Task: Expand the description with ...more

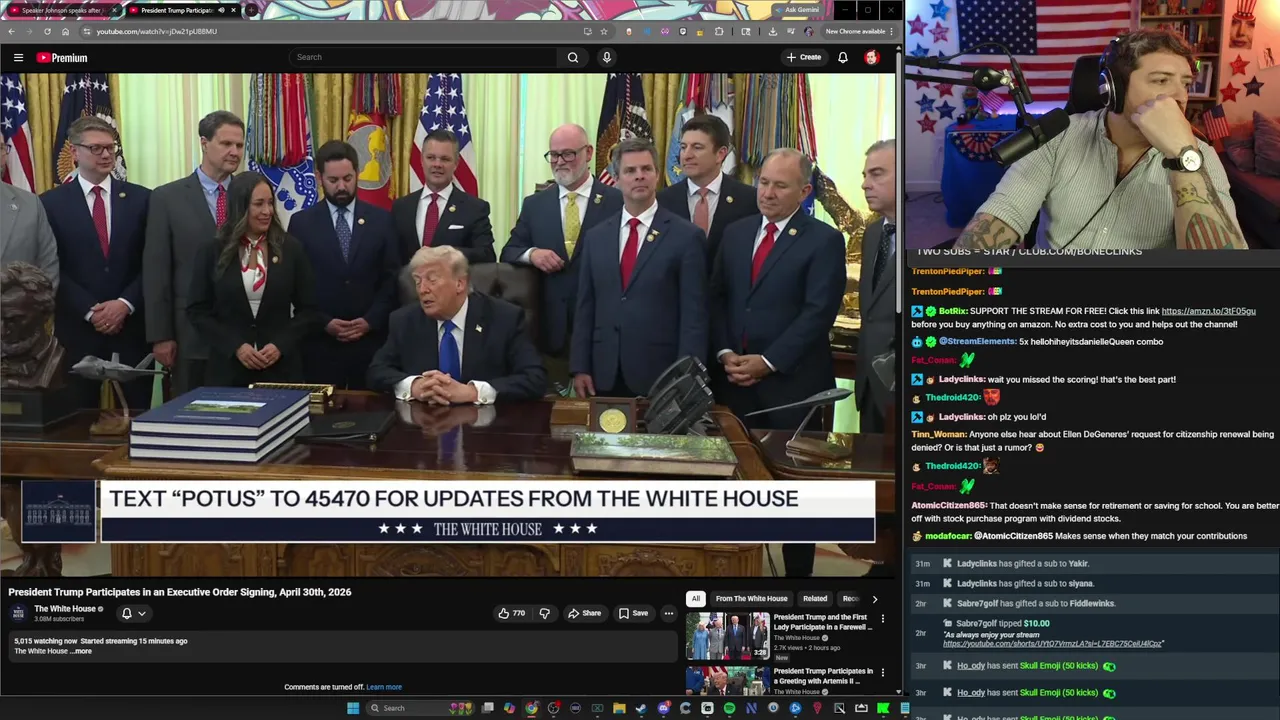Action: tap(83, 651)
